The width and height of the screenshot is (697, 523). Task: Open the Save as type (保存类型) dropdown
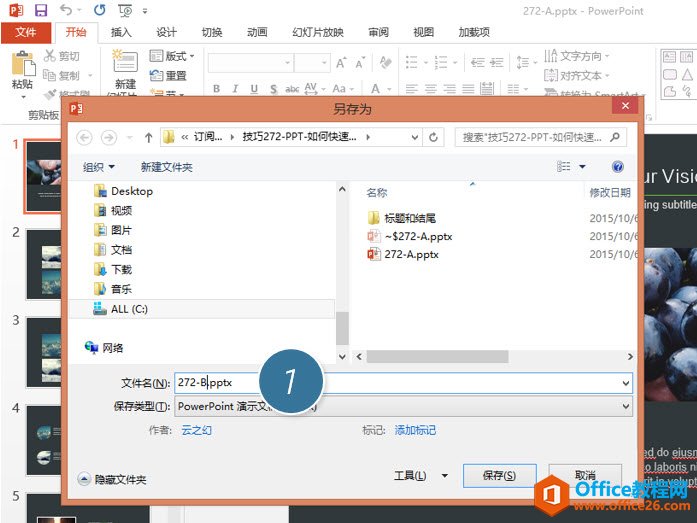coord(403,406)
